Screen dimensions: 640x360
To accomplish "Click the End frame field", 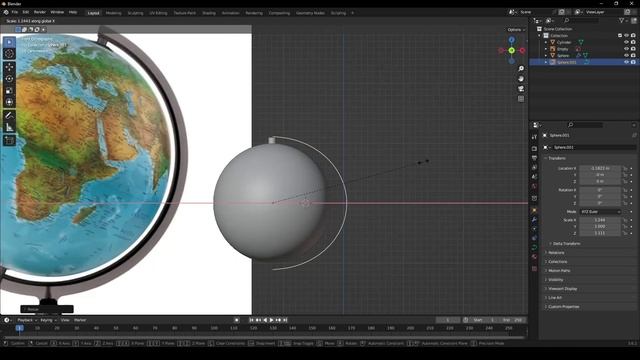I will [x=512, y=320].
